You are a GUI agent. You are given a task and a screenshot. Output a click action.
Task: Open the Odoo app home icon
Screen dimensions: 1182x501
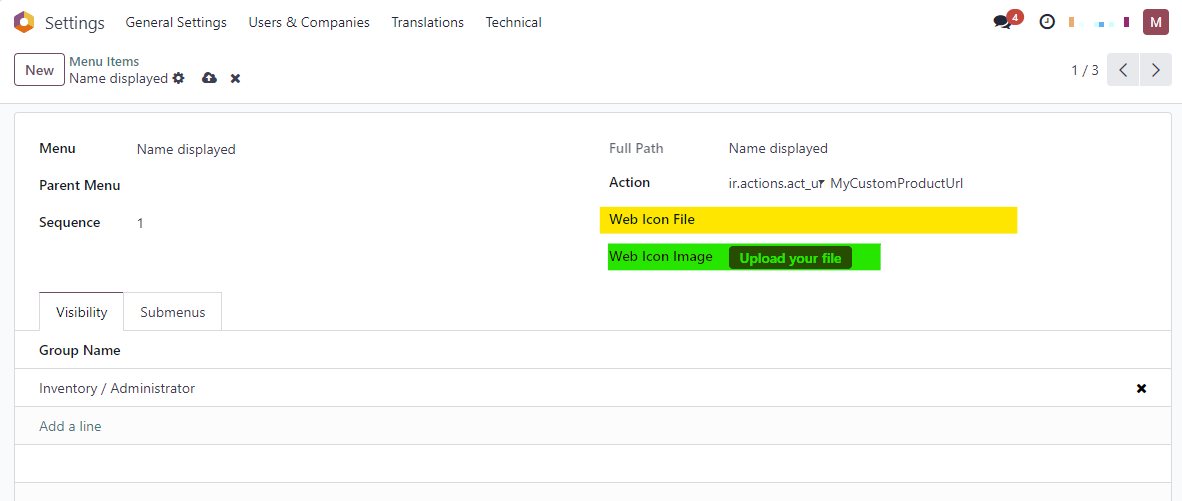[x=24, y=23]
